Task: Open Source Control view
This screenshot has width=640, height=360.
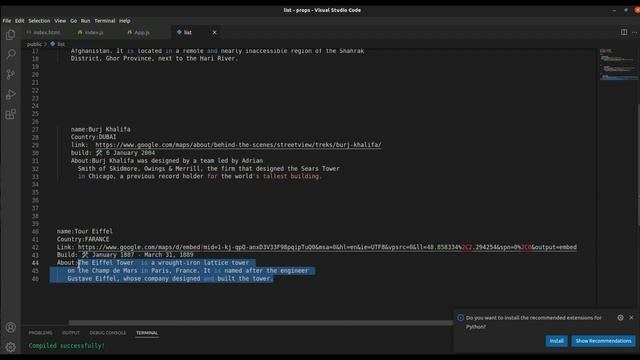Action: click(11, 74)
